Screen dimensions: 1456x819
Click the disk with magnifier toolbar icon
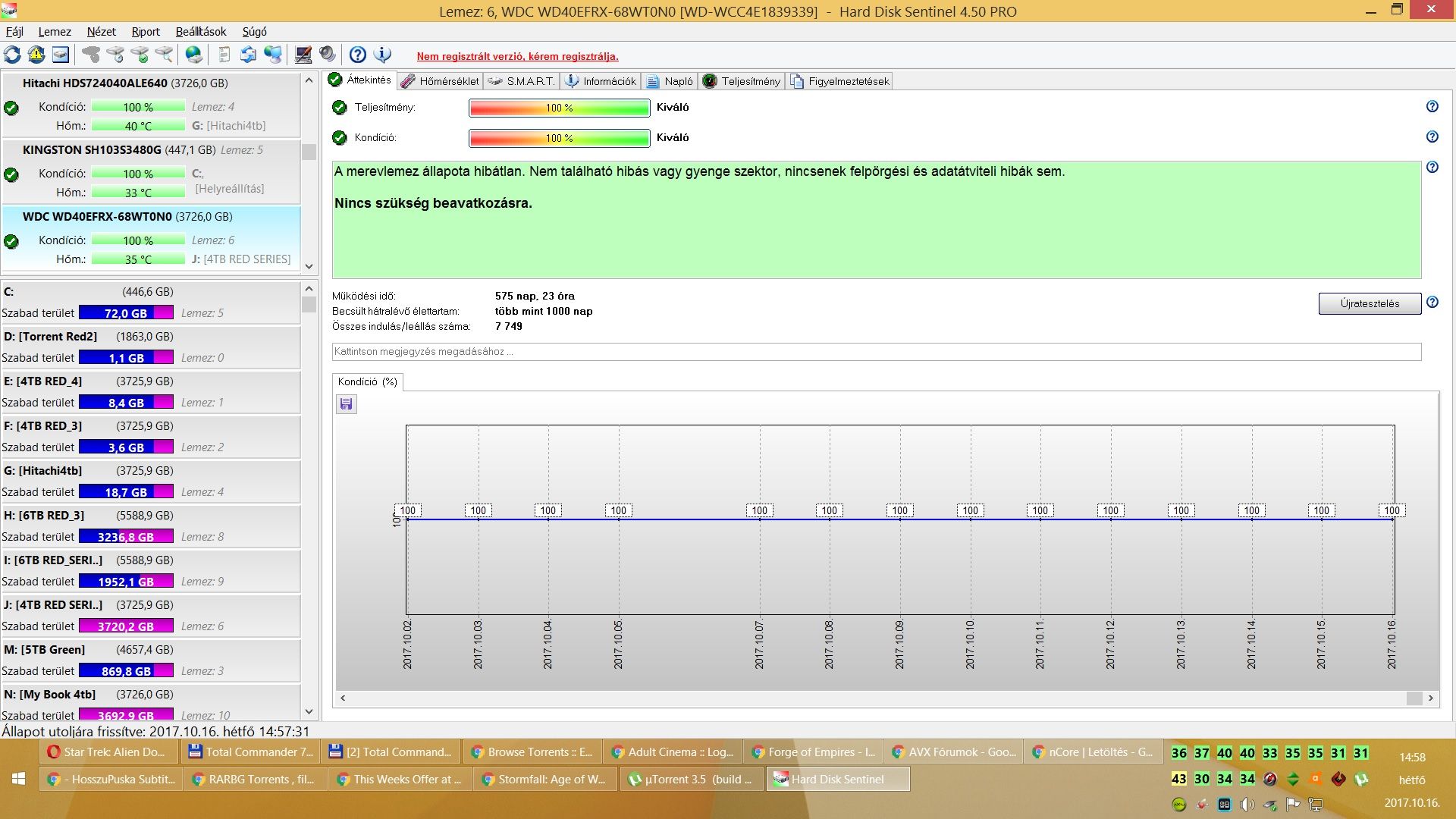164,55
